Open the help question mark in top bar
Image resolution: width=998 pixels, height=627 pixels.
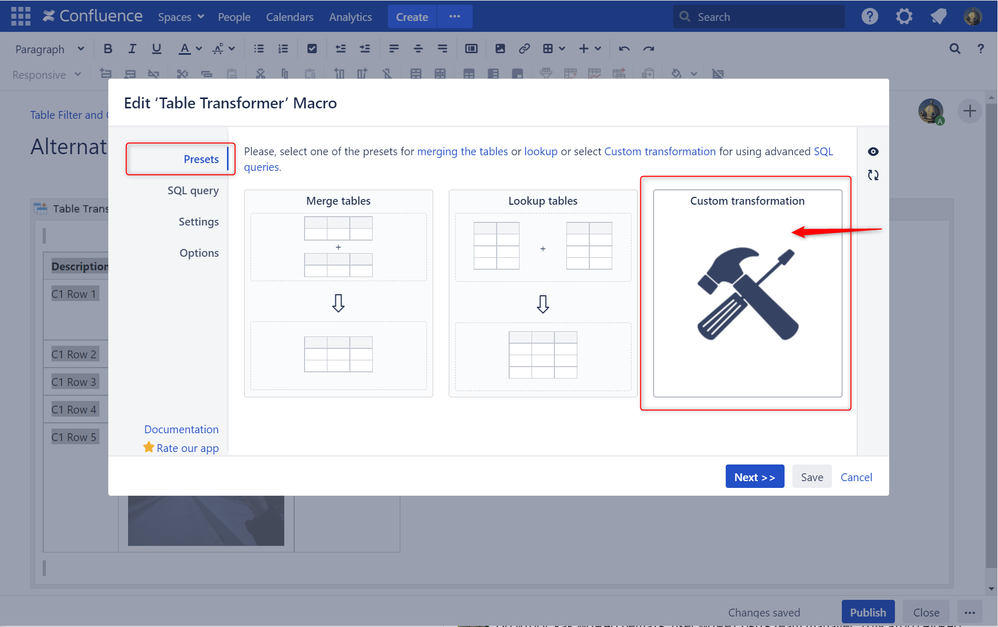[x=869, y=17]
